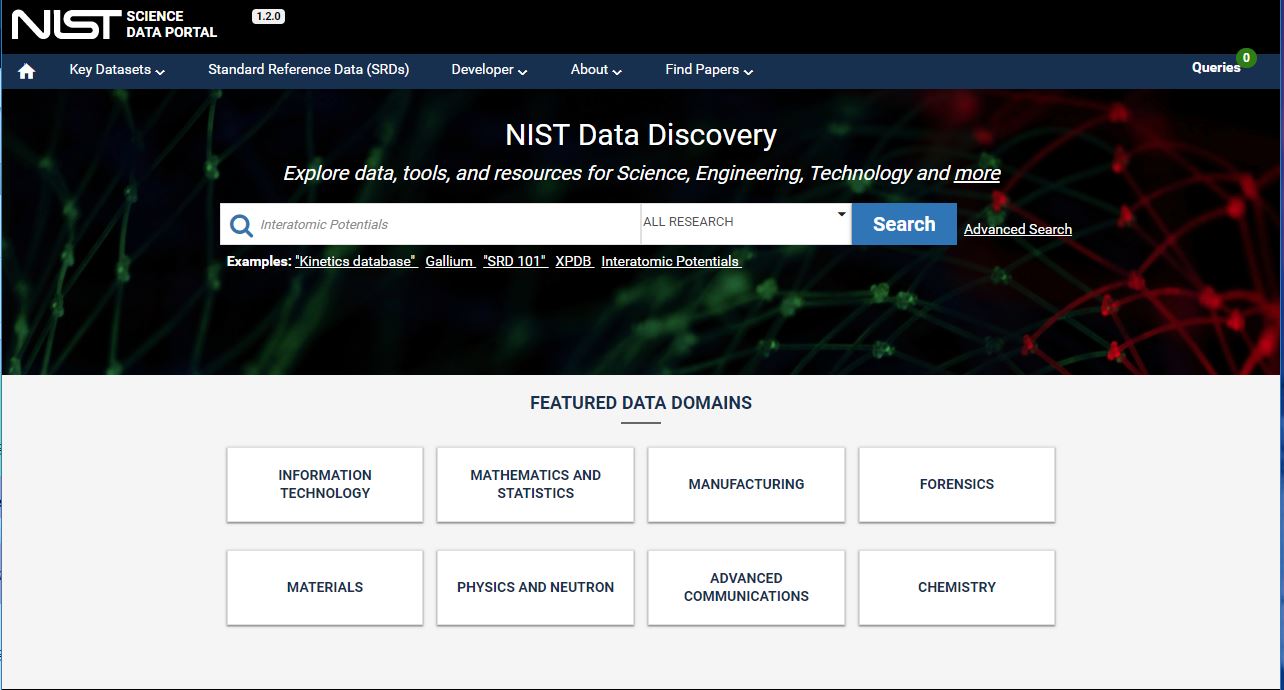Expand the About menu
This screenshot has height=690, width=1284.
[596, 70]
